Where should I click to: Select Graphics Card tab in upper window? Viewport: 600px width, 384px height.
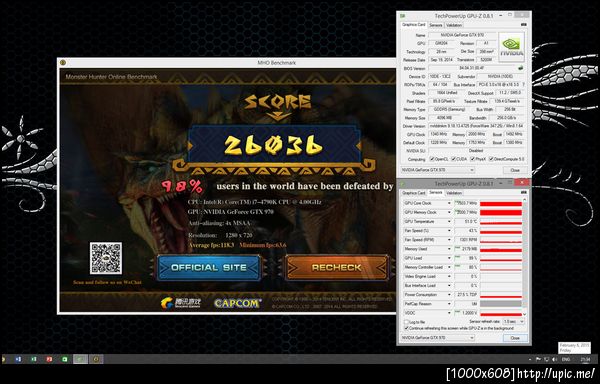tap(413, 25)
